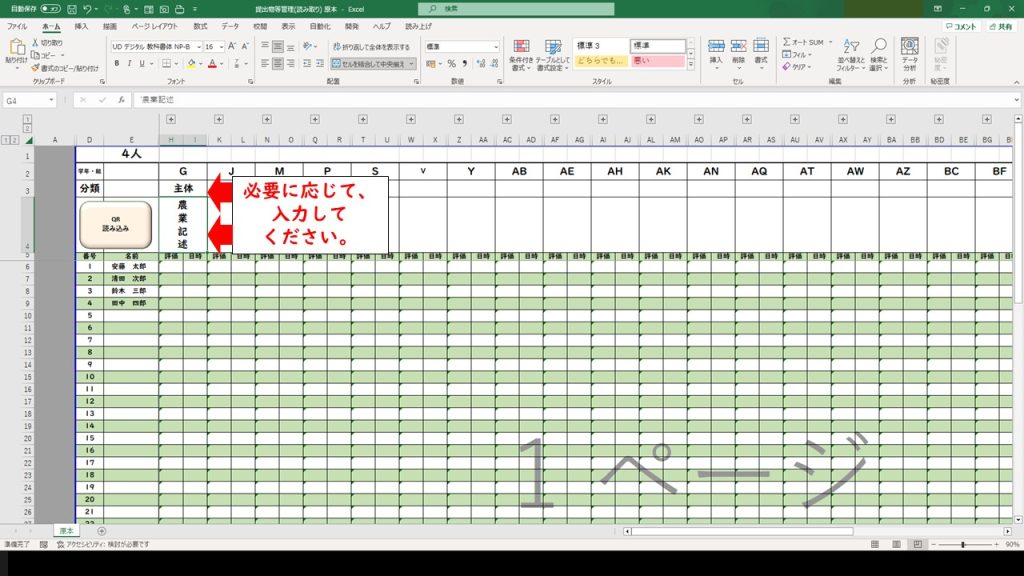Click the Data Analysis (データ分析) icon

909,54
